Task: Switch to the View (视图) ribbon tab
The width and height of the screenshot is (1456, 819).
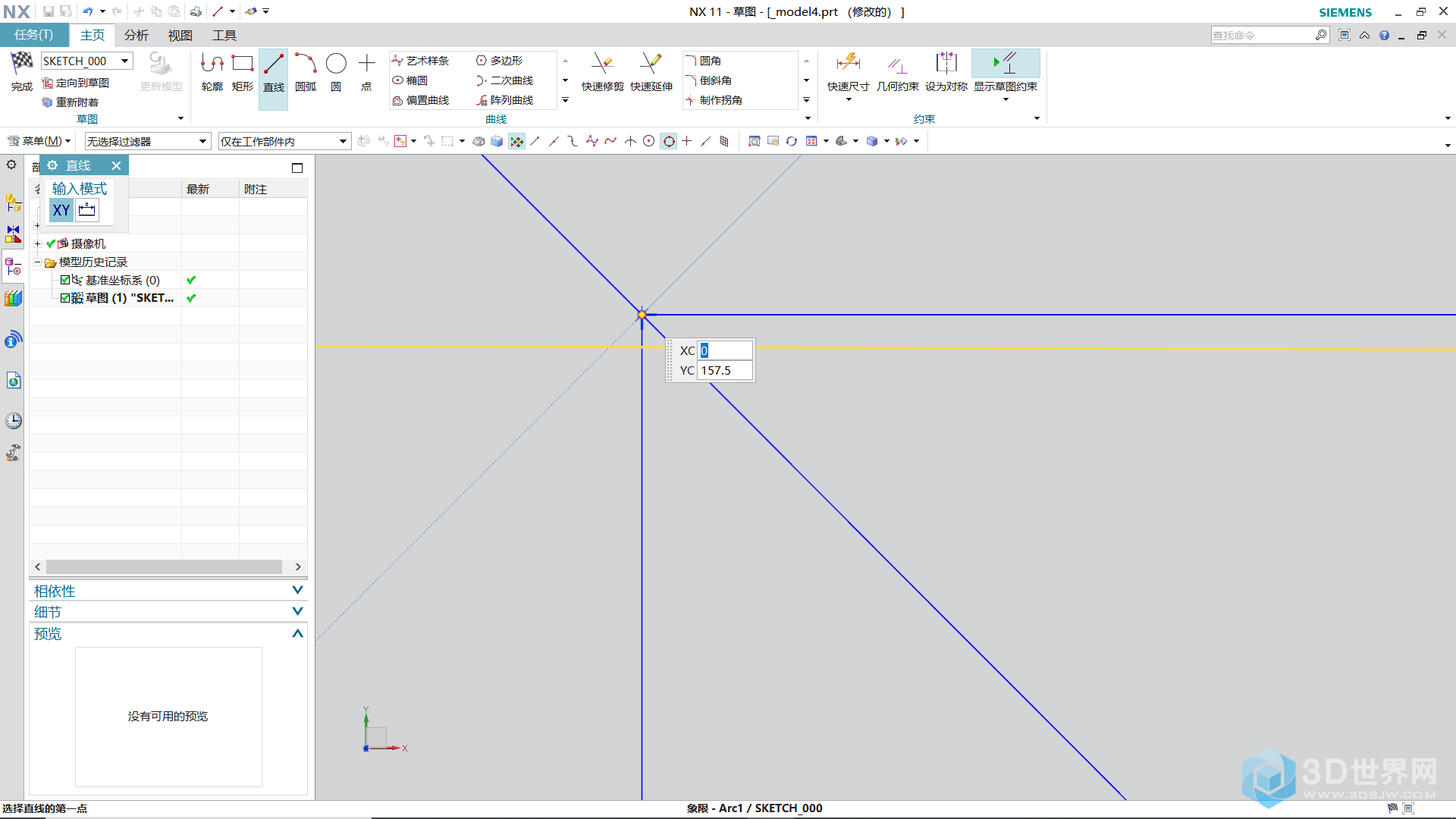Action: tap(180, 35)
